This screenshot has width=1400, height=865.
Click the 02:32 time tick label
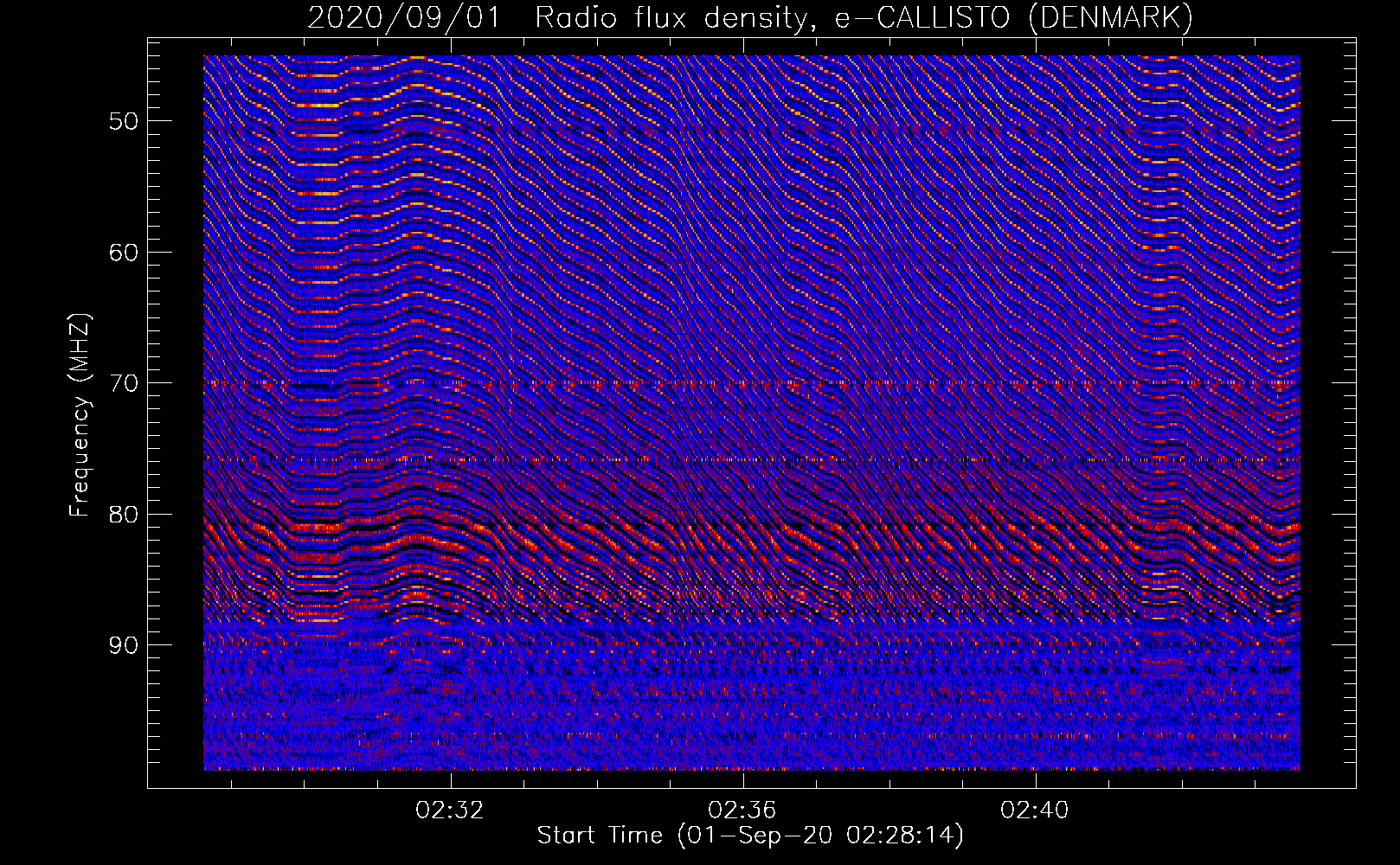pyautogui.click(x=450, y=811)
